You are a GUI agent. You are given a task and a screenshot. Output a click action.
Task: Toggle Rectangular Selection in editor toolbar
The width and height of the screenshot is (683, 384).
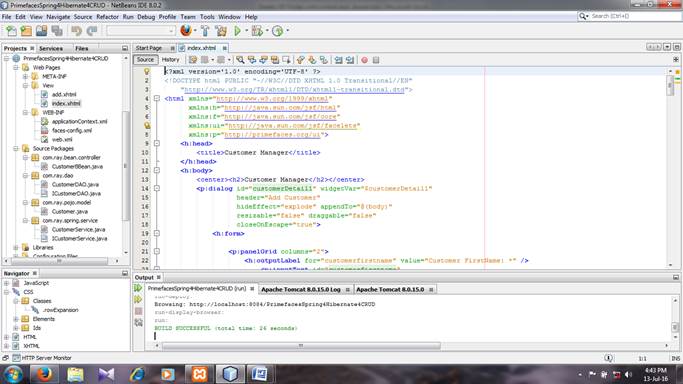(286, 60)
